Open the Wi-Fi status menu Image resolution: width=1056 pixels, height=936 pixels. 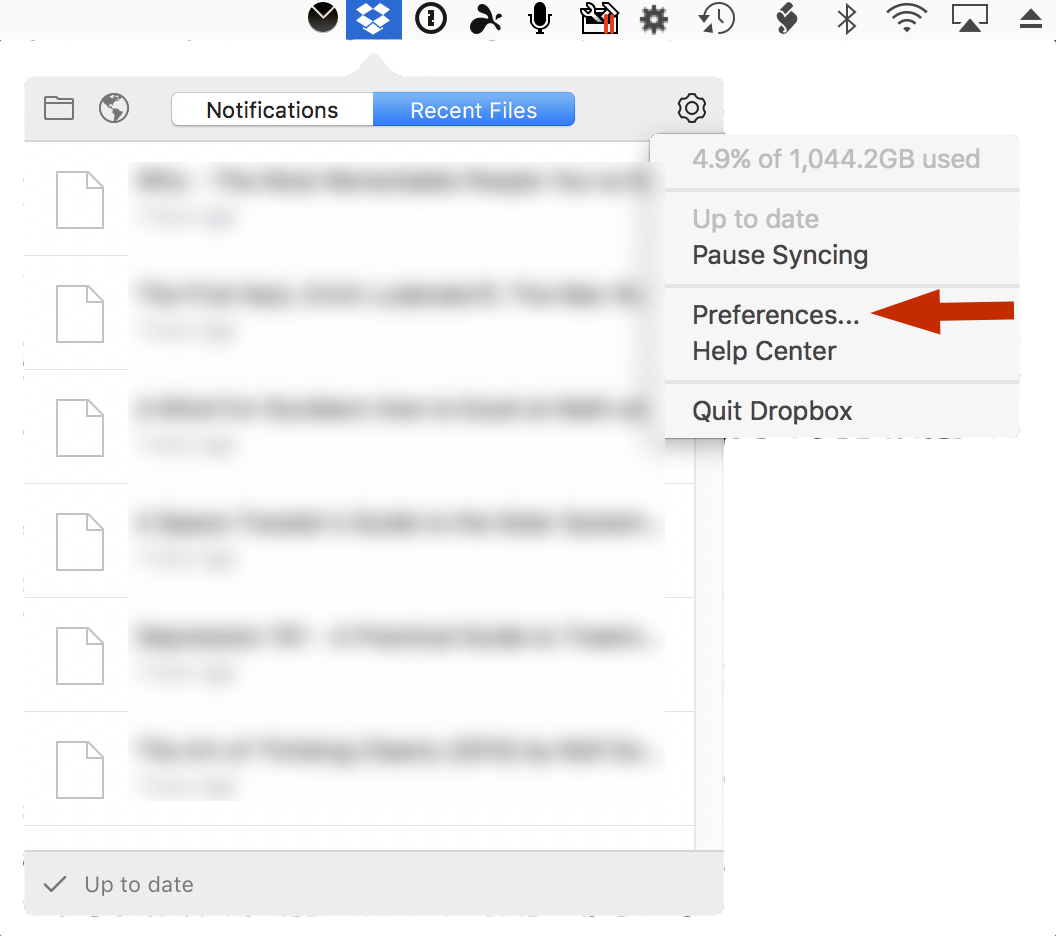tap(906, 19)
